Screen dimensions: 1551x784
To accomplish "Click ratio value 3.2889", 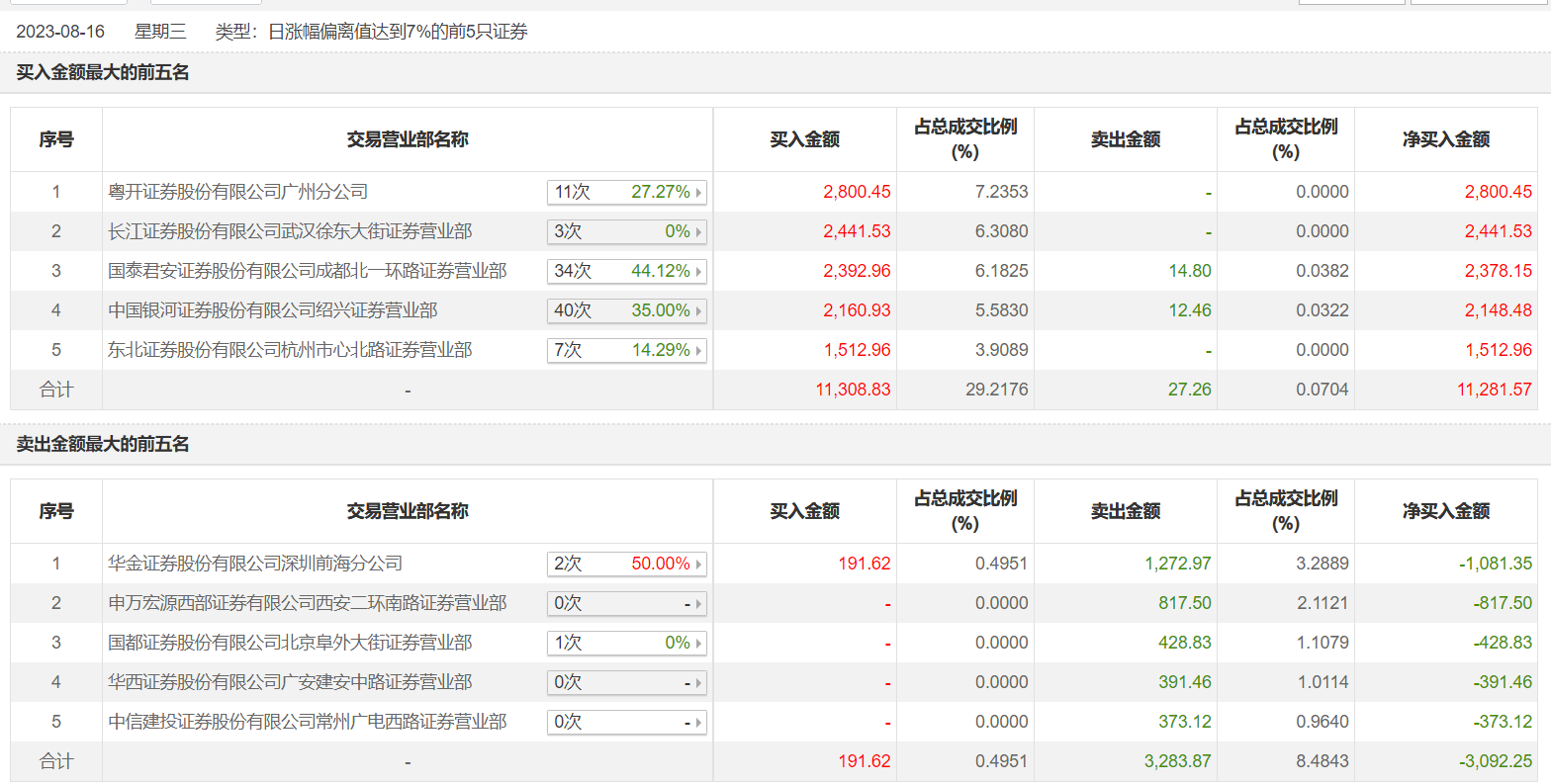I will 1323,564.
